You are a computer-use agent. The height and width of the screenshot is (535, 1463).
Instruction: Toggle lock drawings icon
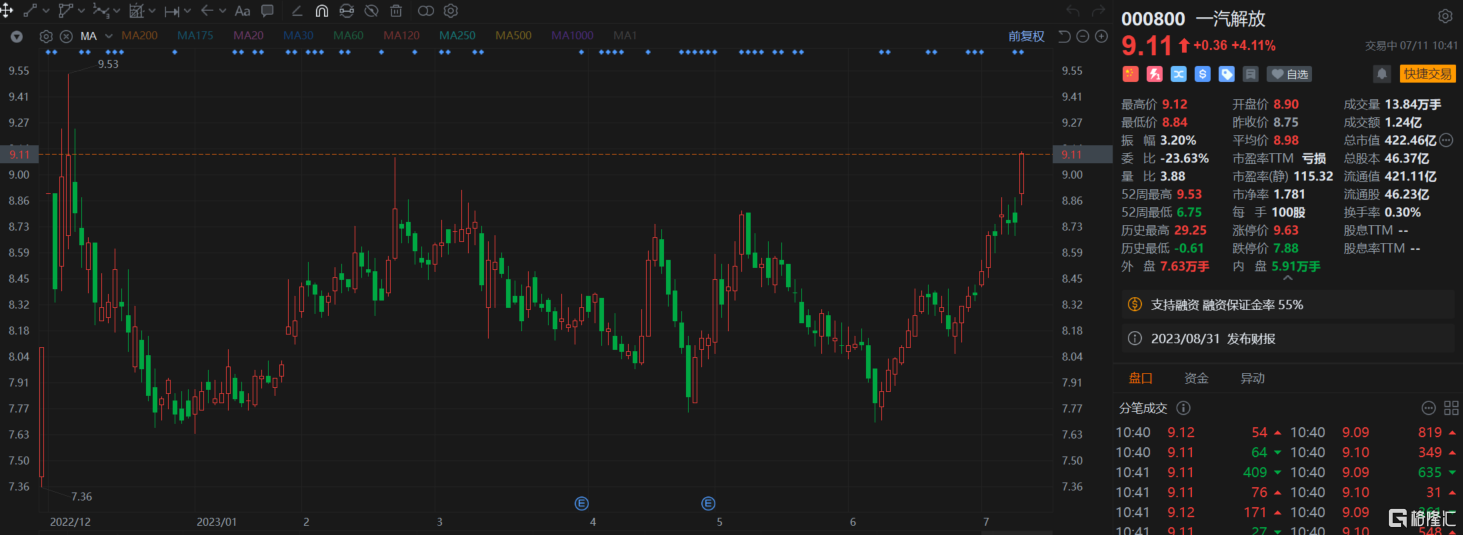click(x=346, y=11)
